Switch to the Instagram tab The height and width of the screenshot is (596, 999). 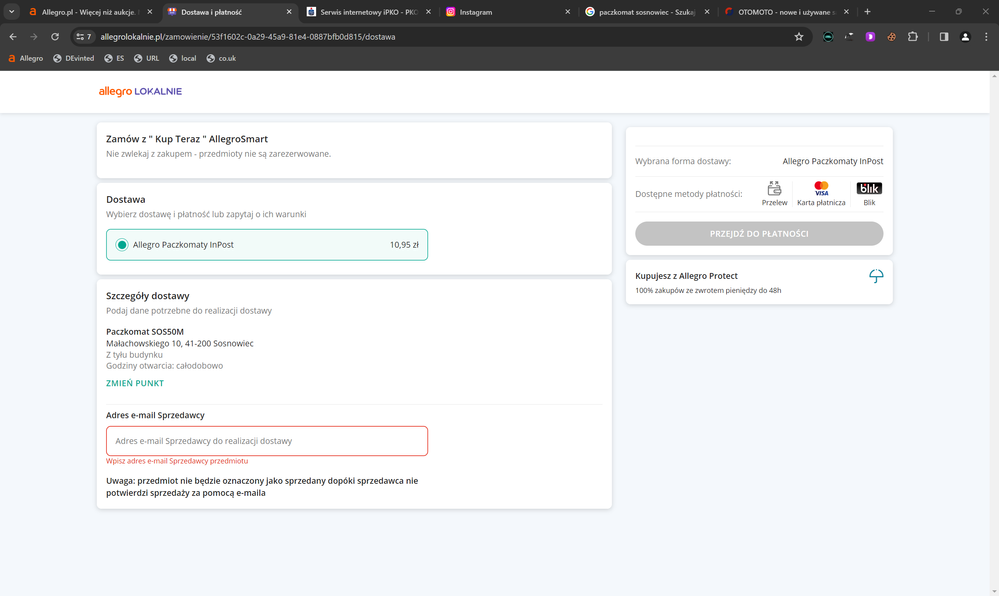tap(507, 11)
